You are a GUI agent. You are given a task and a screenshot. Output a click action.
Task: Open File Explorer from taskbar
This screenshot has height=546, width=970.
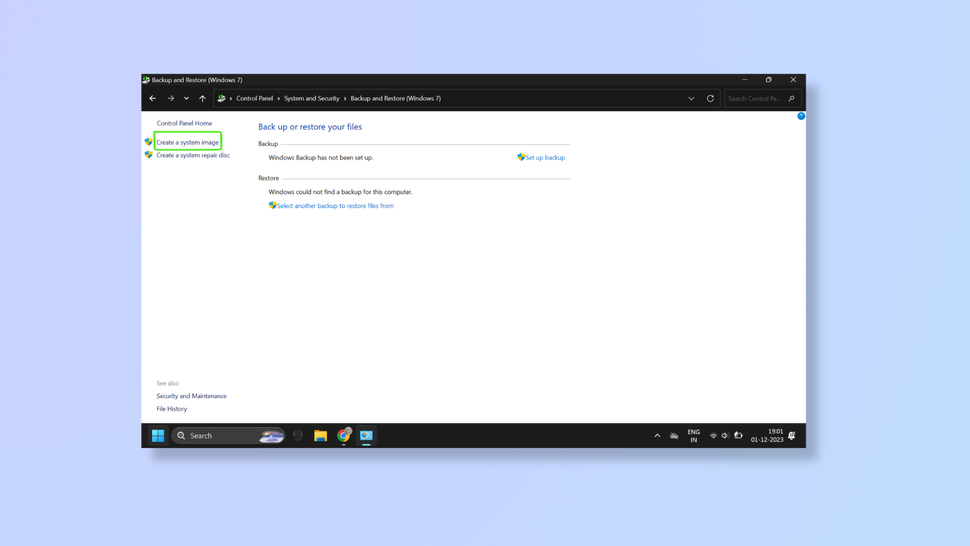point(320,435)
